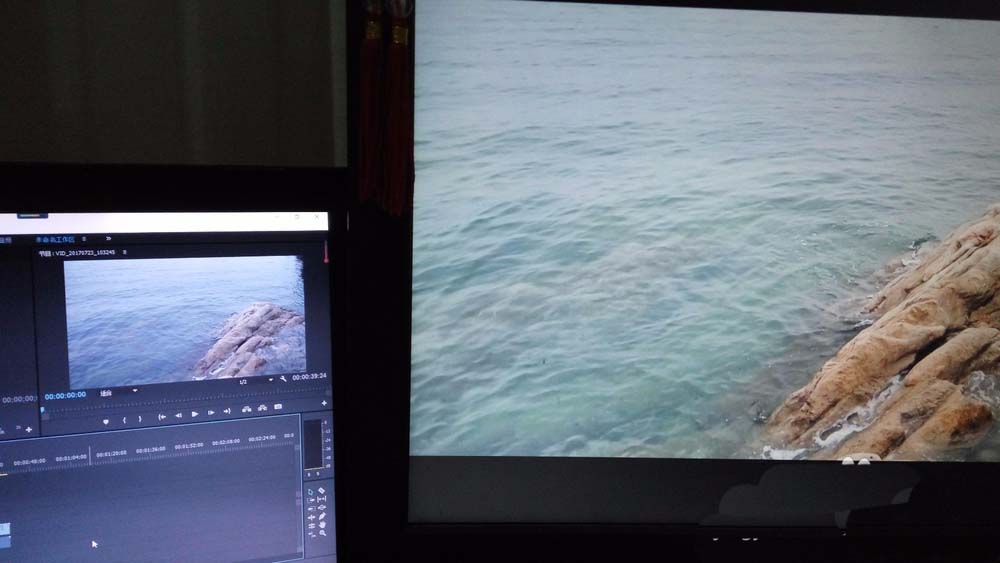Step back one frame
Image resolution: width=1000 pixels, height=563 pixels.
click(x=179, y=415)
